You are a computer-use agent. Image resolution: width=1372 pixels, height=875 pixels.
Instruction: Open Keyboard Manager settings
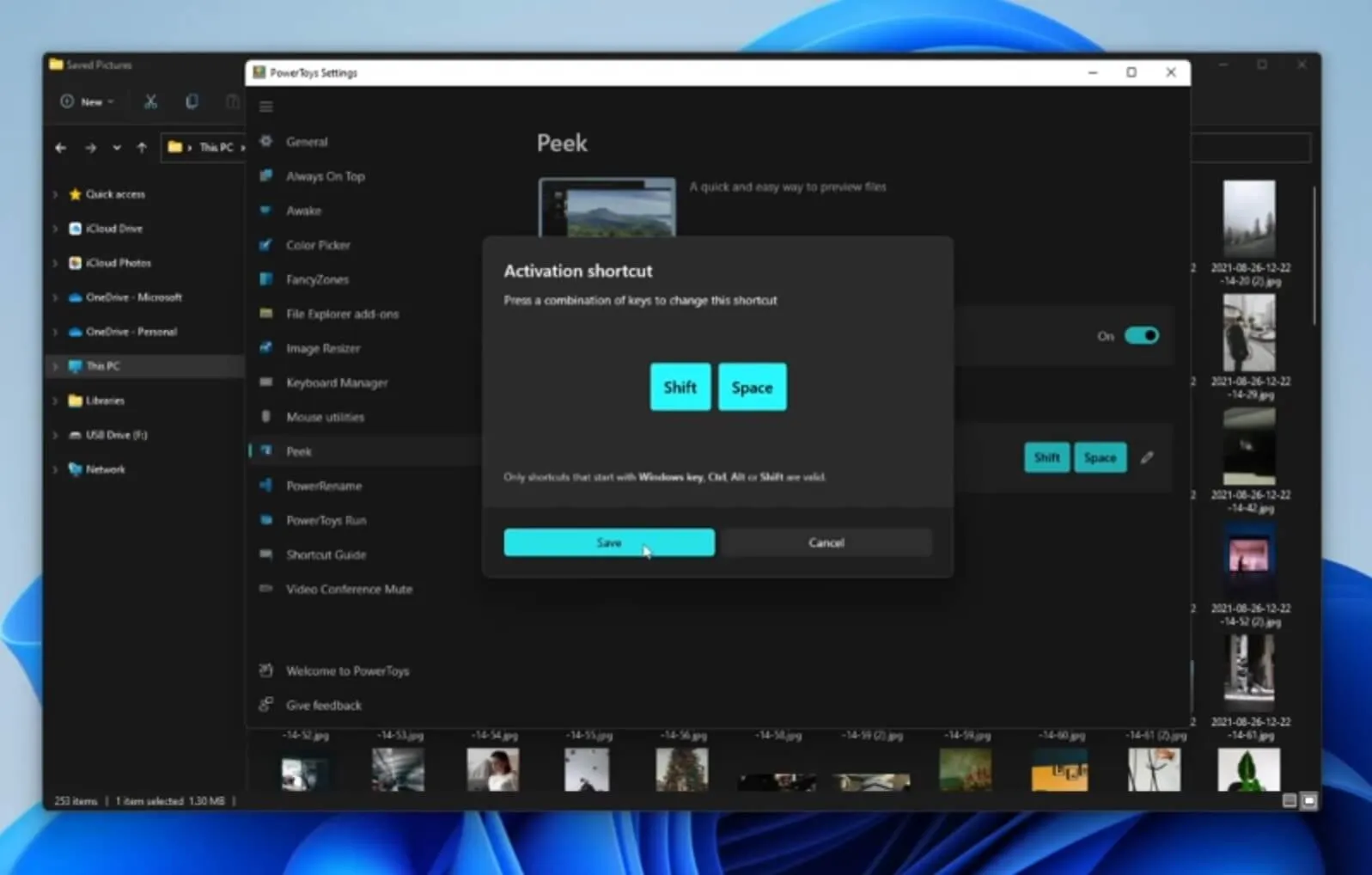tap(337, 382)
